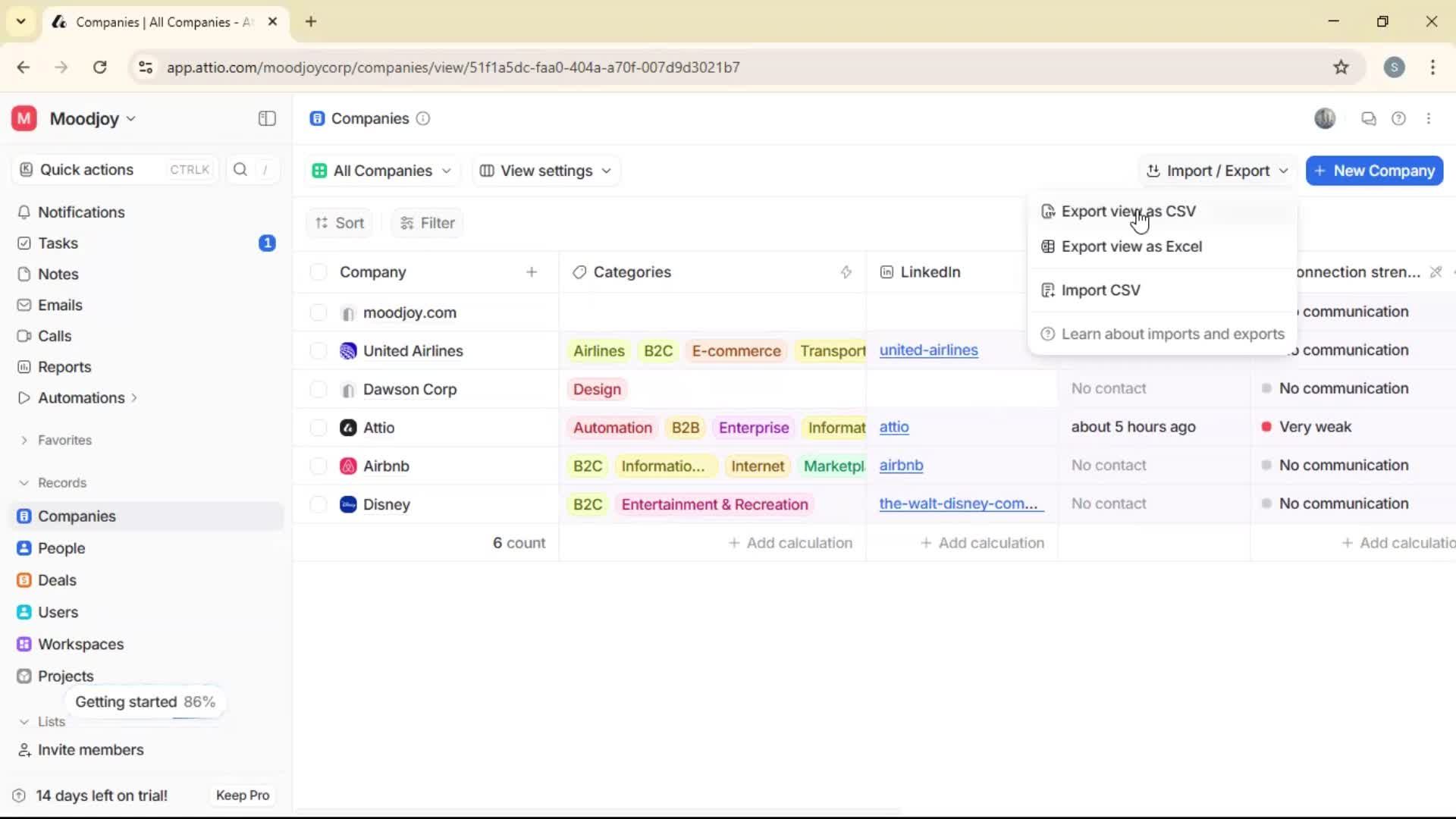Check the Disney row checkbox
This screenshot has height=819, width=1456.
[x=318, y=504]
